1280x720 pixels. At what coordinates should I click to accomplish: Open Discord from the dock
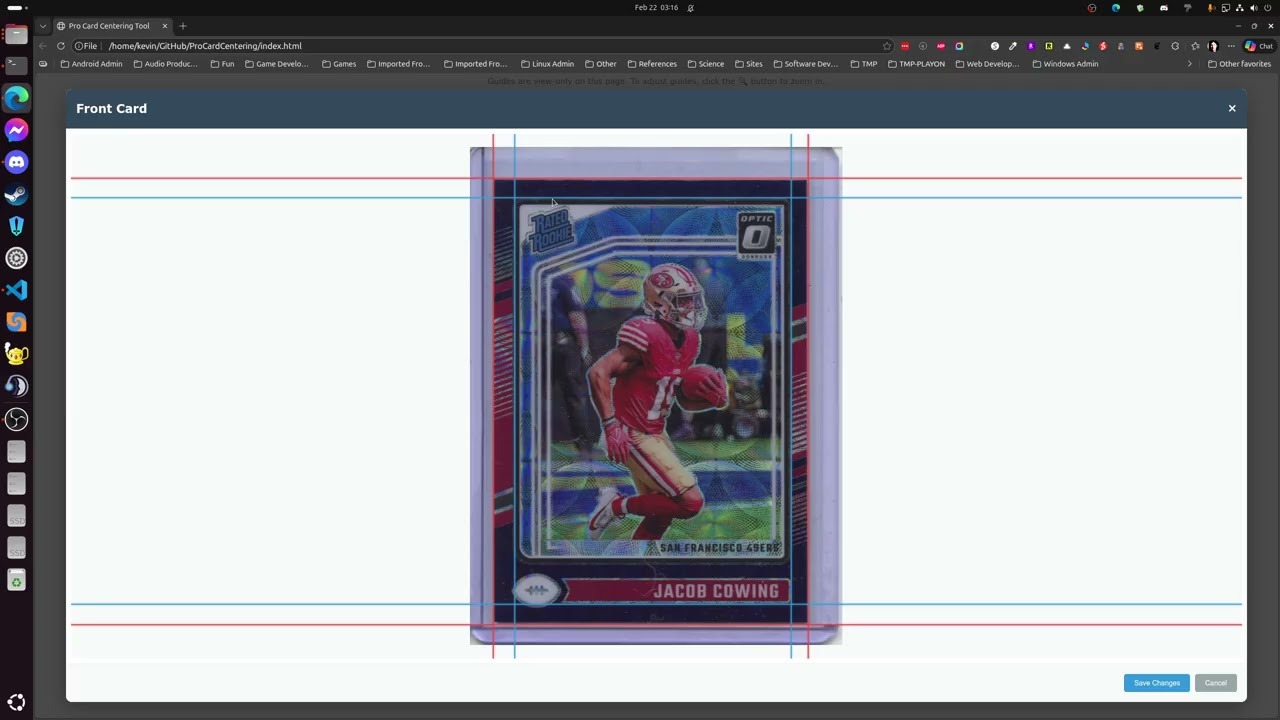16,162
